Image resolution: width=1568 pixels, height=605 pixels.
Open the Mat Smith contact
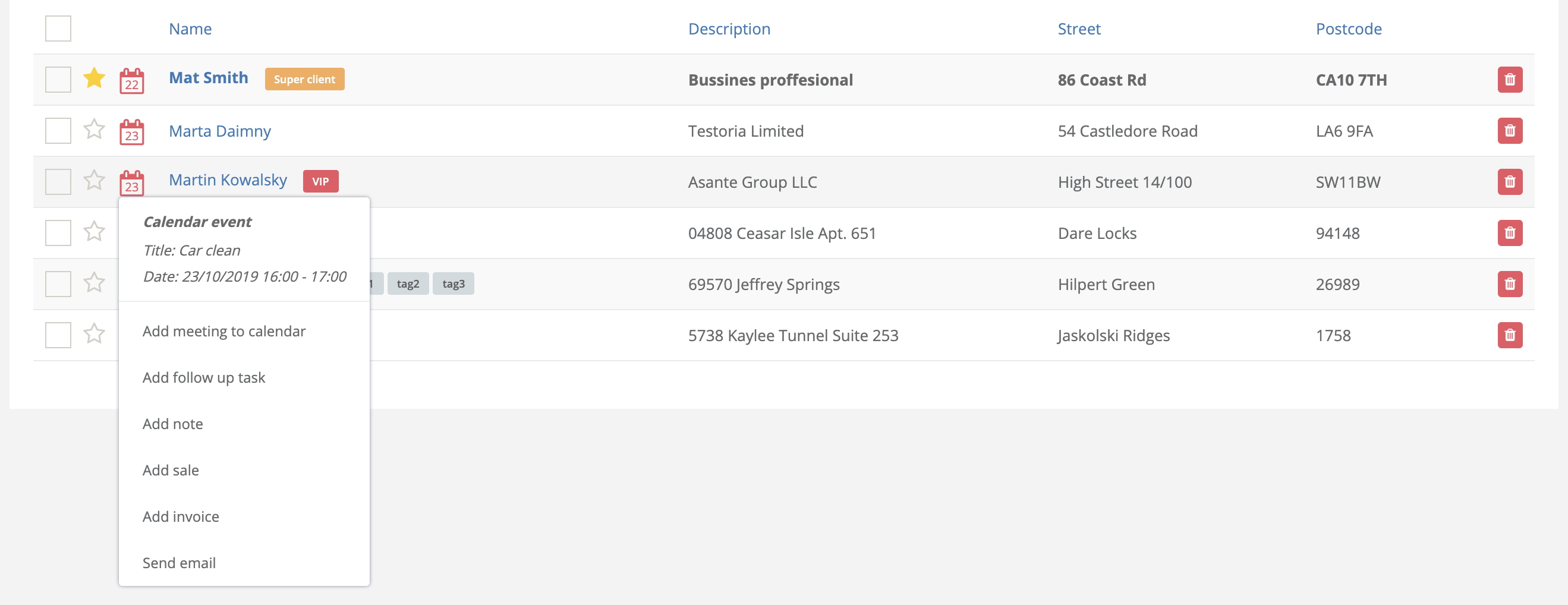pos(209,78)
